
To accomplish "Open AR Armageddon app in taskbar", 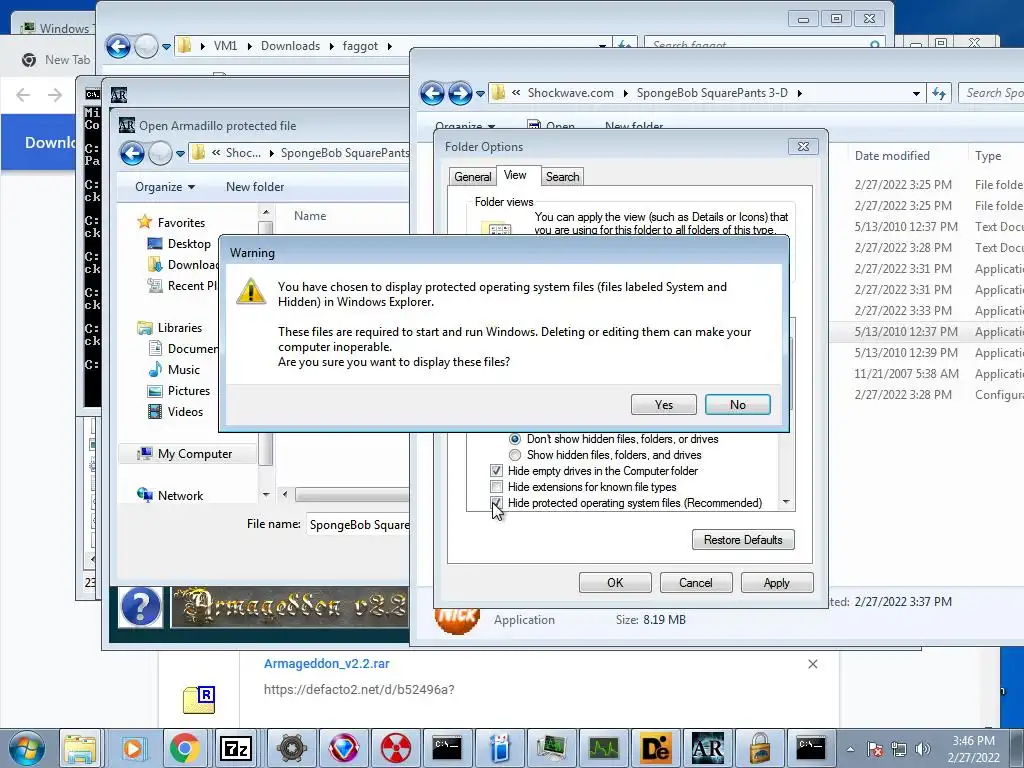I will [708, 748].
